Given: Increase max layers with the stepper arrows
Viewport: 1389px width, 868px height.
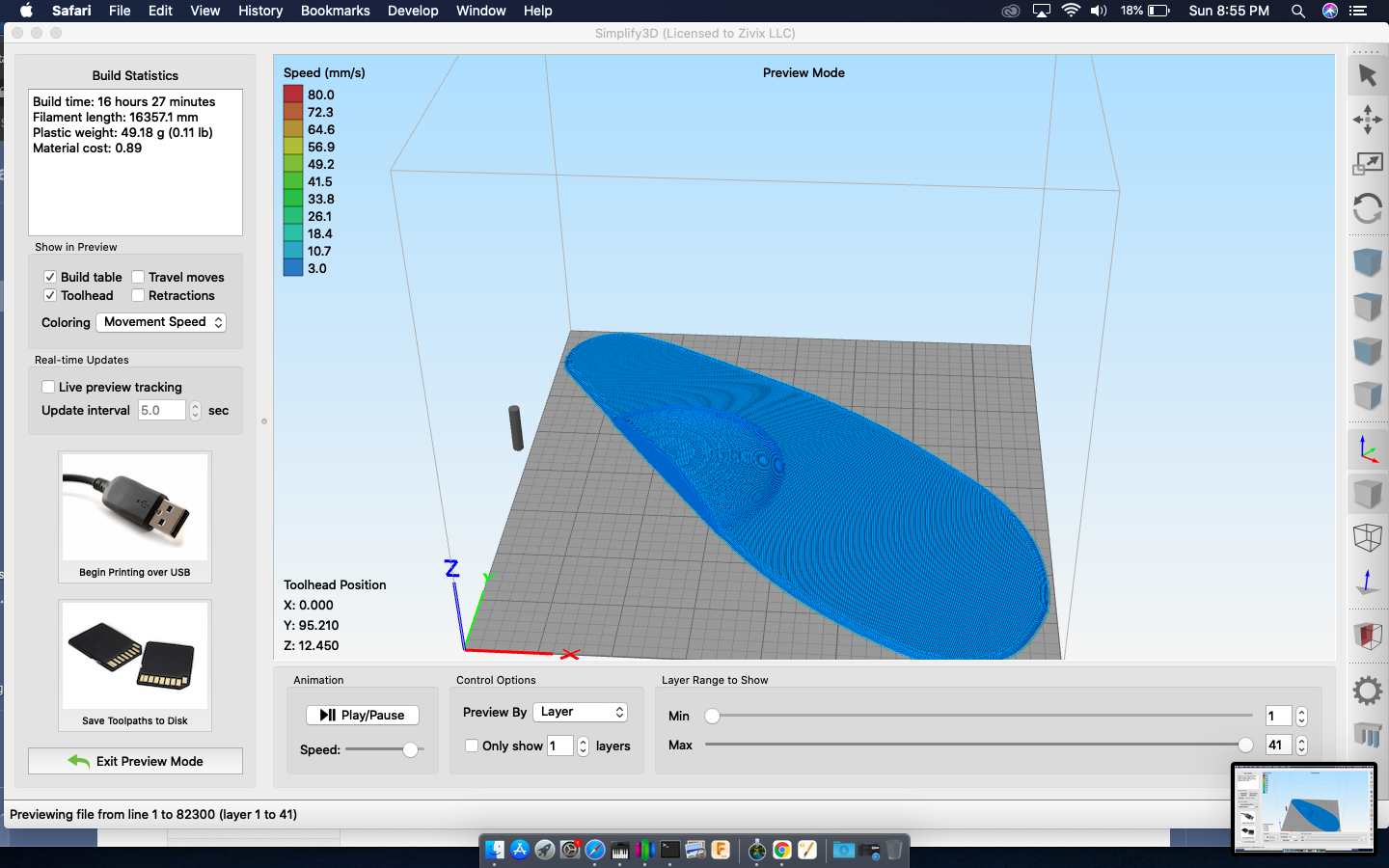Looking at the screenshot, I should pos(1300,740).
